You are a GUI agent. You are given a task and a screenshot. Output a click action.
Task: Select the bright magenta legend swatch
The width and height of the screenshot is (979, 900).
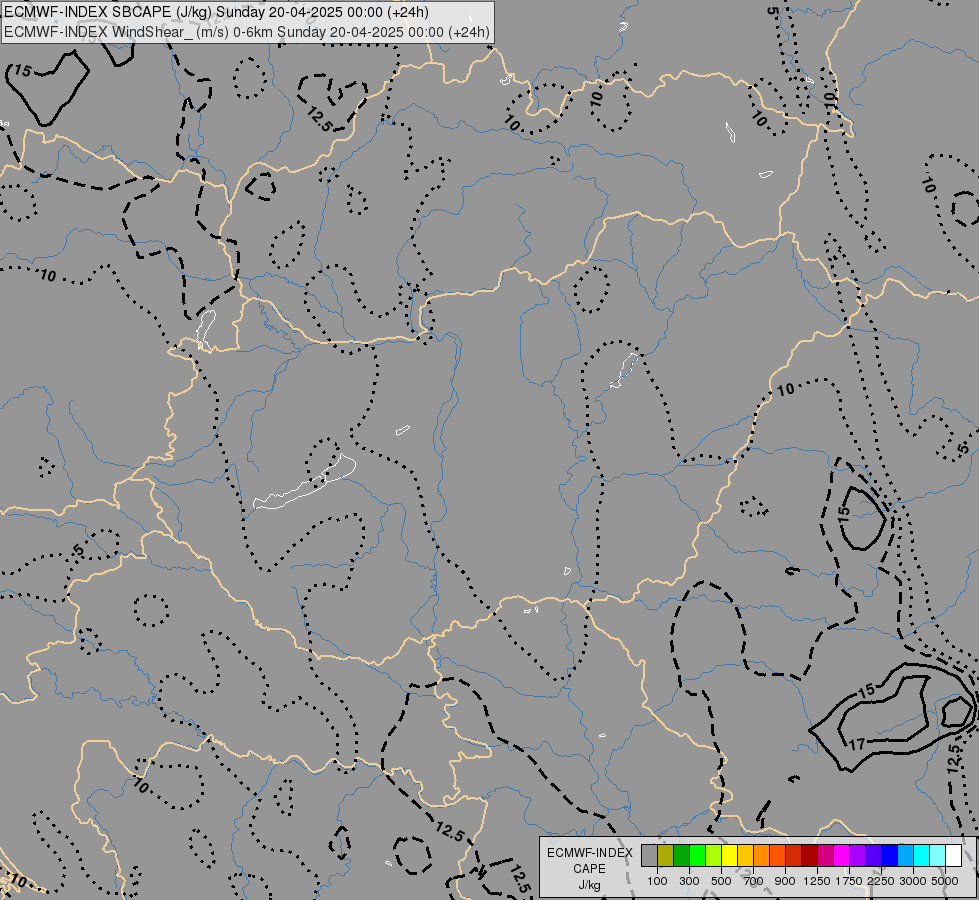pos(842,855)
